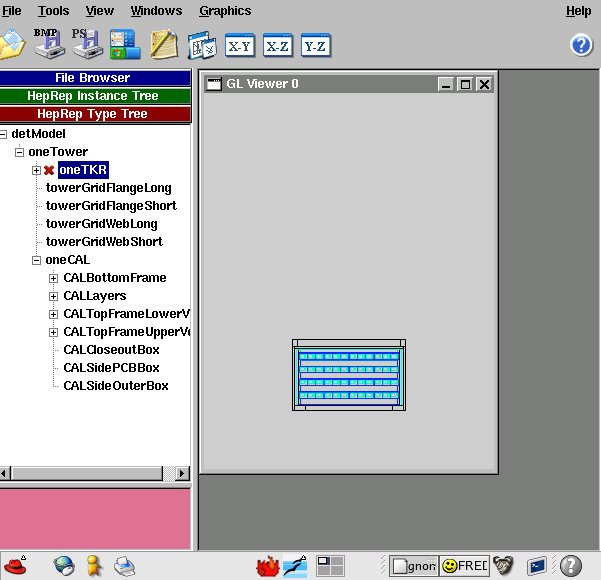Select towerGridFlangeLong in the tree
The width and height of the screenshot is (601, 580).
(108, 188)
